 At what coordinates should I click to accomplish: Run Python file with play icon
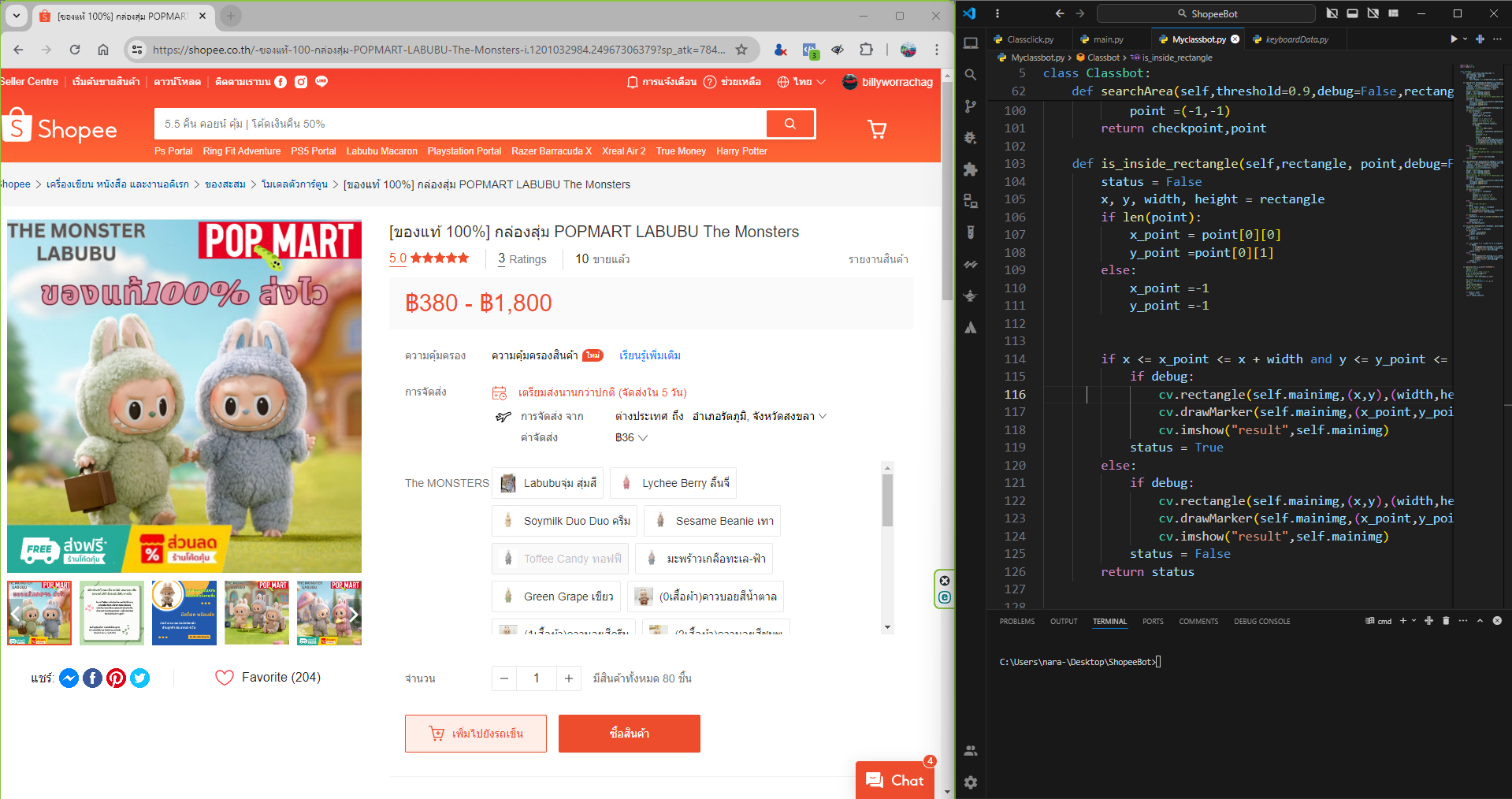click(x=1454, y=39)
